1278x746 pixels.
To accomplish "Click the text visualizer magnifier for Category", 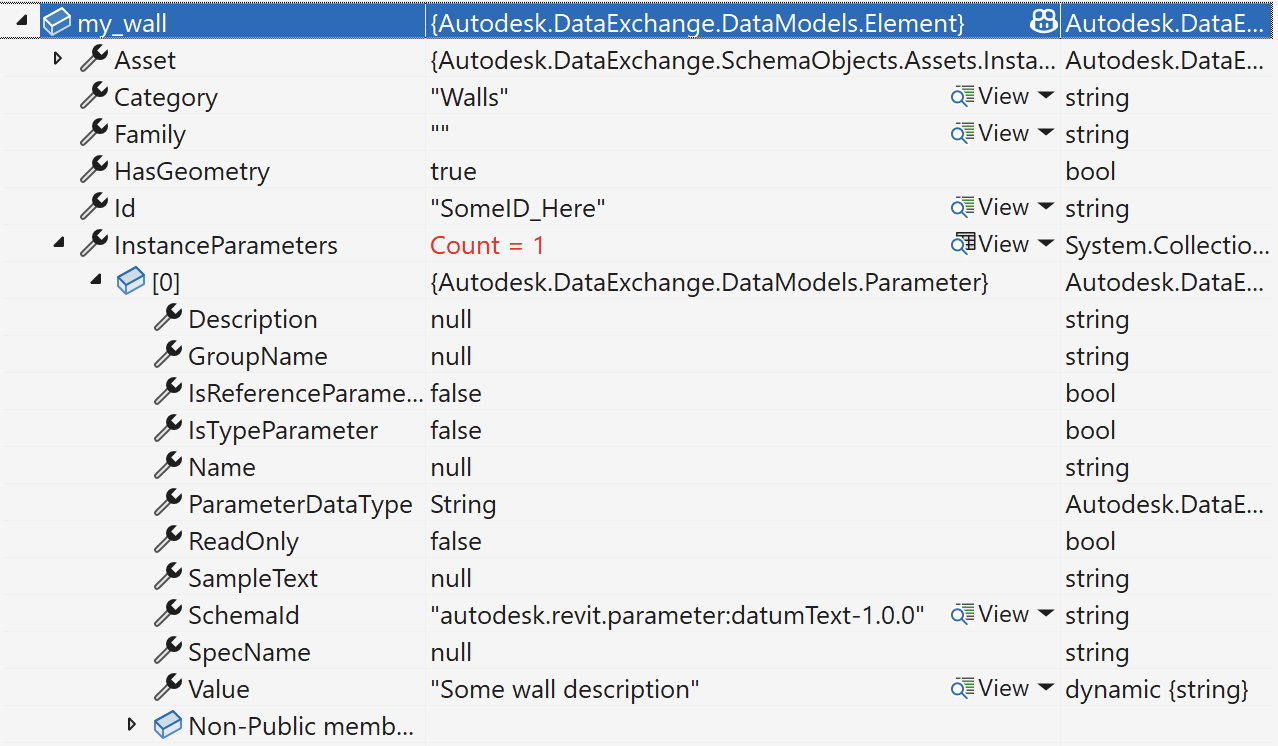I will (x=962, y=97).
